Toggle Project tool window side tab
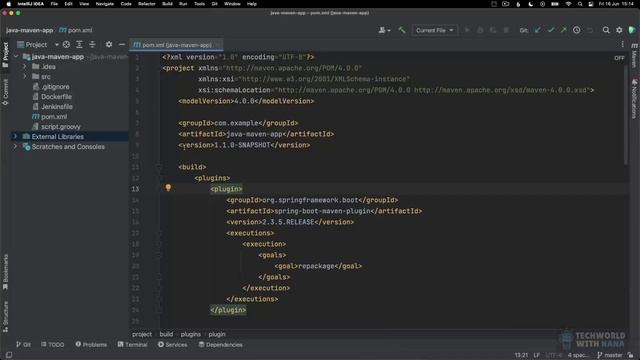Screen dimensions: 640x360 click(x=5, y=55)
